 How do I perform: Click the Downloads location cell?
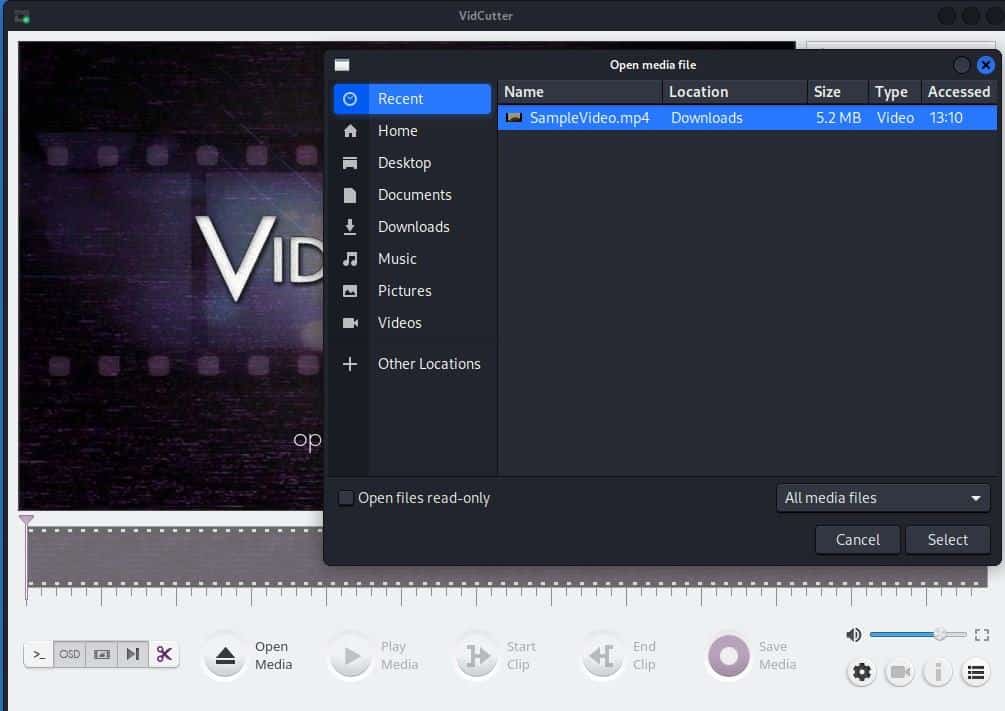coord(706,118)
